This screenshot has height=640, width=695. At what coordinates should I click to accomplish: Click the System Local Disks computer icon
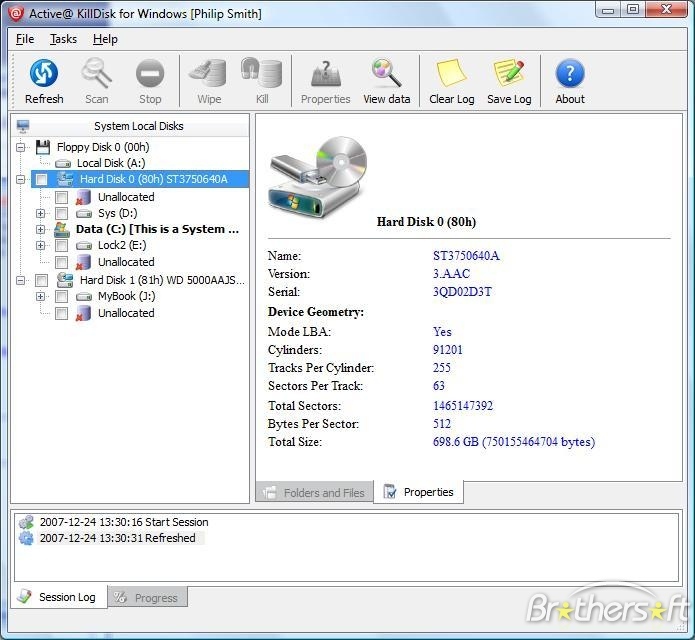pyautogui.click(x=23, y=126)
